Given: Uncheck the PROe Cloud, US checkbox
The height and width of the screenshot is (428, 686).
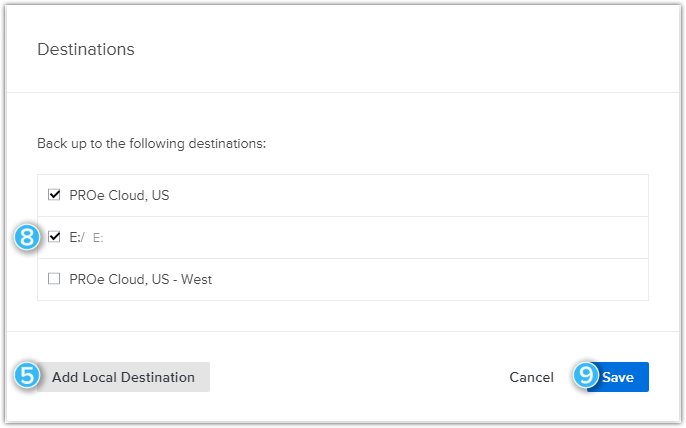Looking at the screenshot, I should 54,194.
